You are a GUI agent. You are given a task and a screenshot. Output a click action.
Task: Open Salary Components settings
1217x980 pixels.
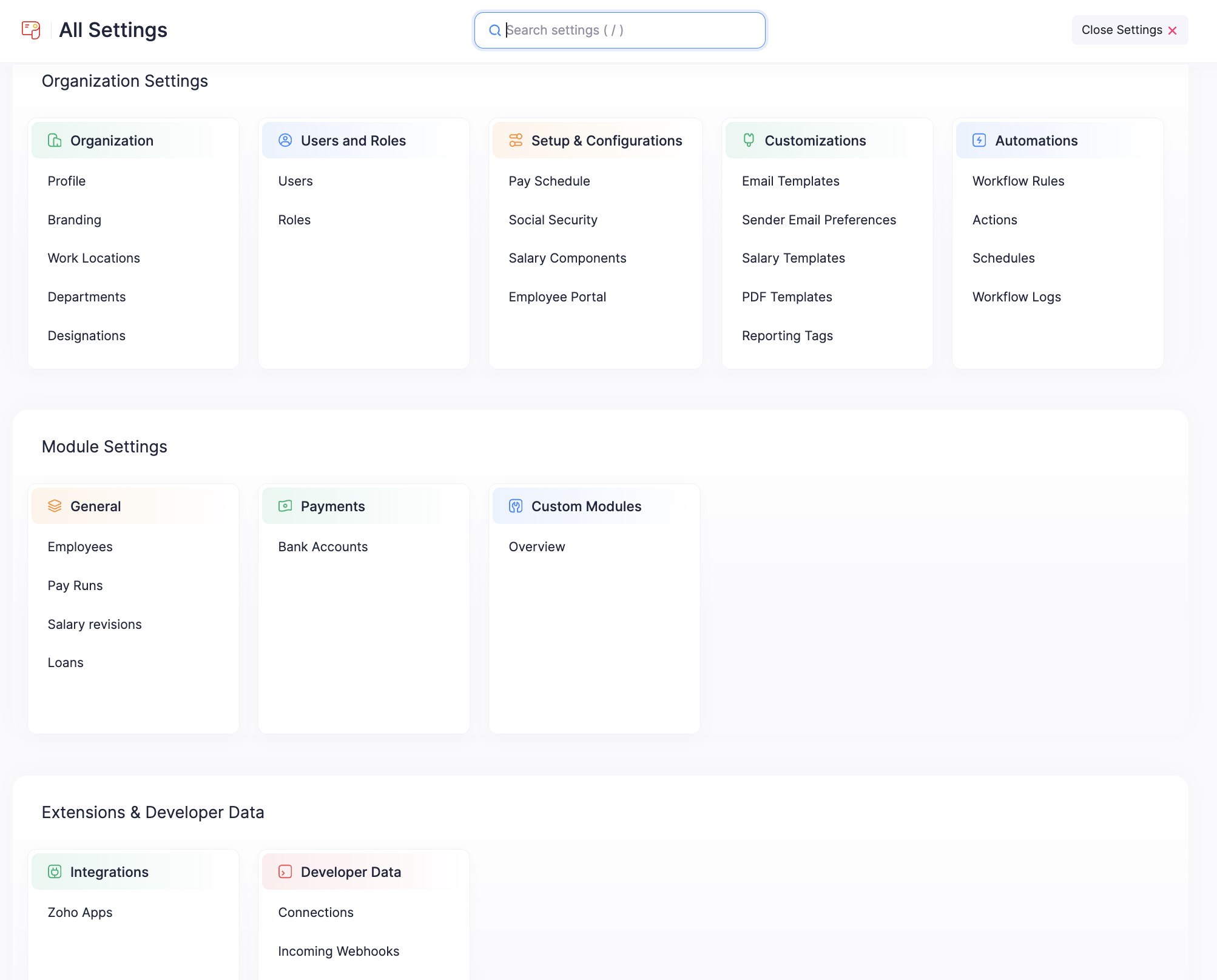(567, 258)
